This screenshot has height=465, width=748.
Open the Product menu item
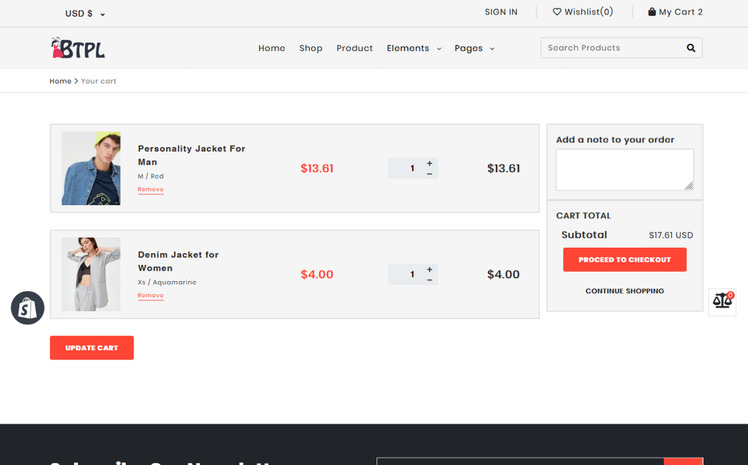tap(354, 48)
